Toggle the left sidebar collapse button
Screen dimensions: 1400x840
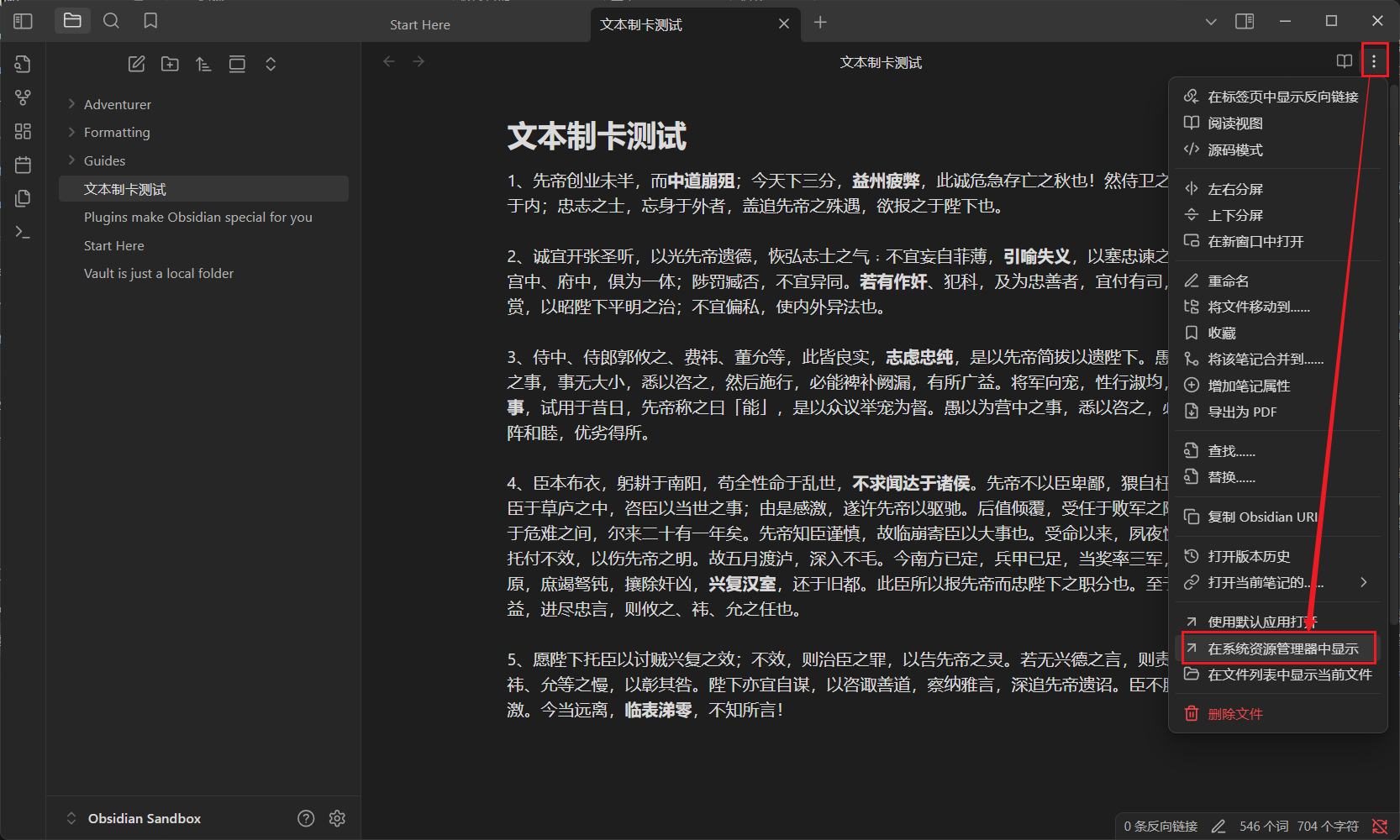tap(23, 21)
